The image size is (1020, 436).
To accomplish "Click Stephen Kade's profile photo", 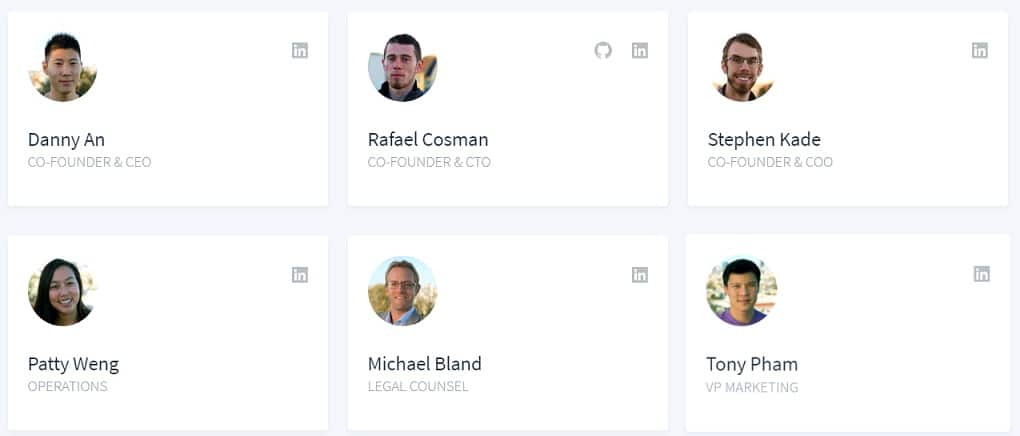I will tap(742, 67).
